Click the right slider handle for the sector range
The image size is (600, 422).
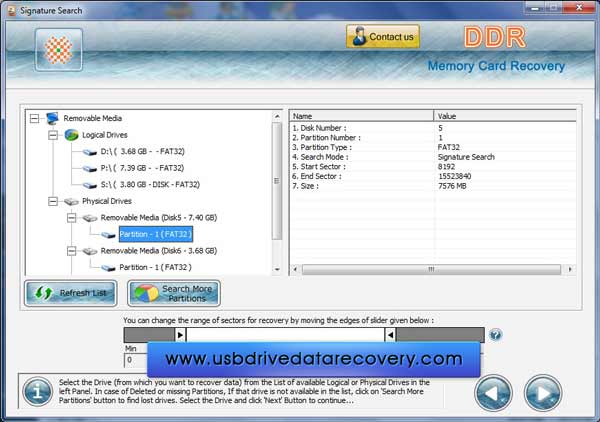click(390, 335)
